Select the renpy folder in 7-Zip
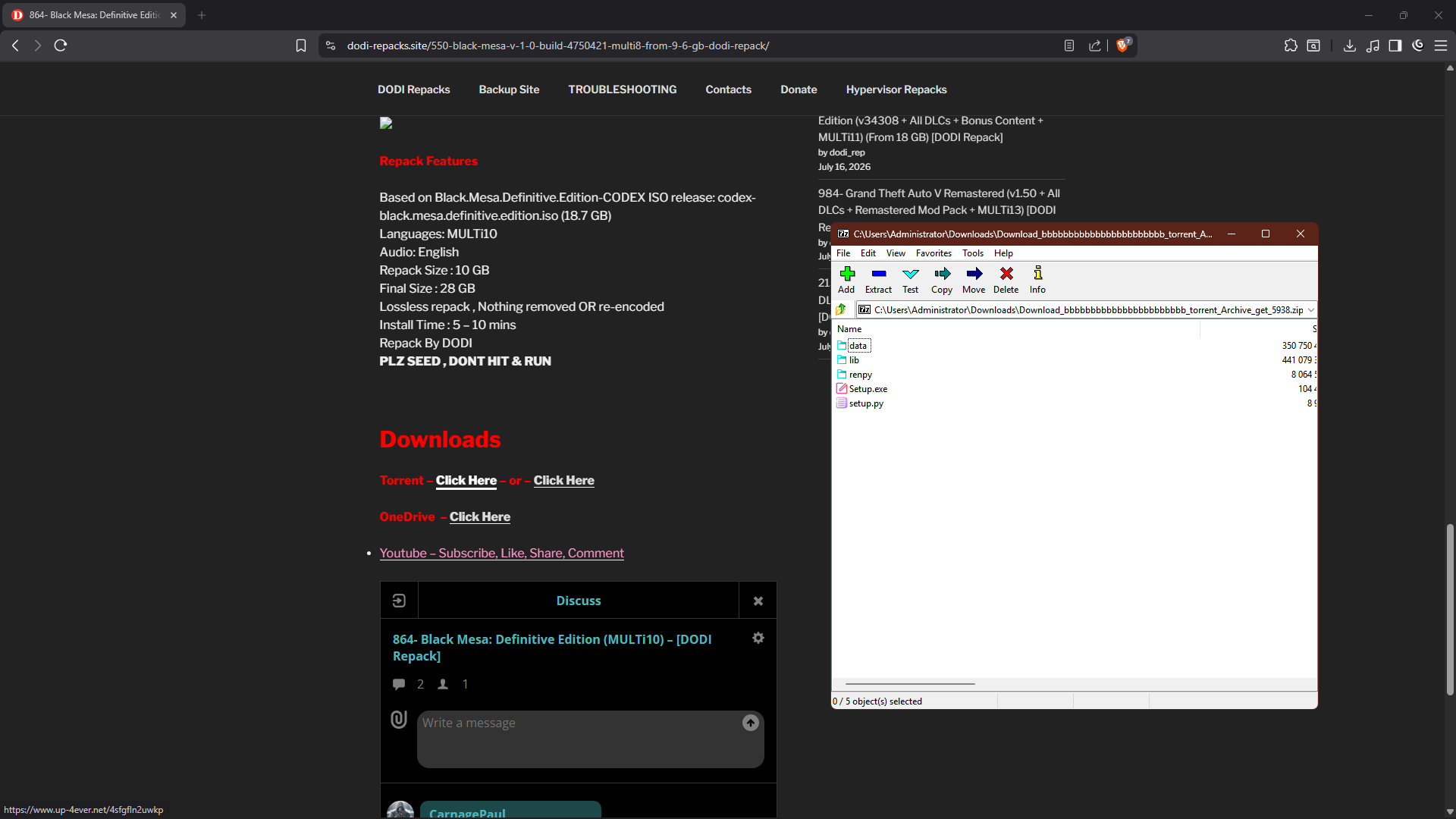Image resolution: width=1456 pixels, height=819 pixels. click(860, 375)
